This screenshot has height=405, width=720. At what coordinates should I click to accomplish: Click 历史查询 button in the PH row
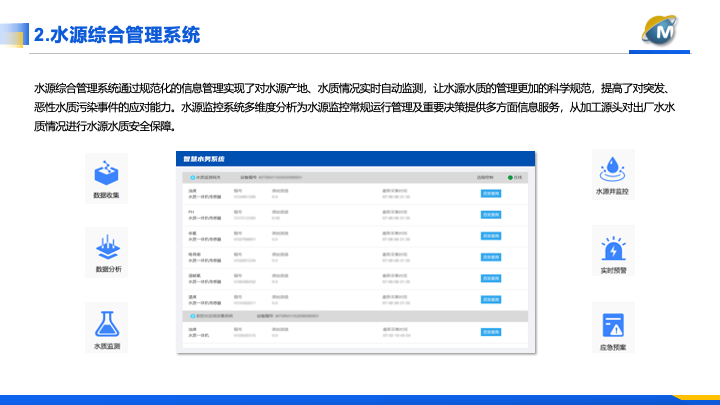tap(490, 214)
